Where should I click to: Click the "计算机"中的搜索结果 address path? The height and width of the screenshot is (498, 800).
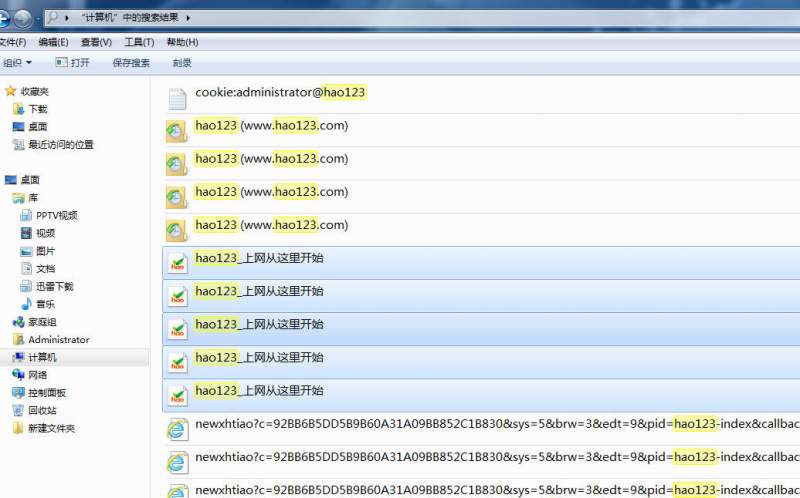(x=130, y=18)
